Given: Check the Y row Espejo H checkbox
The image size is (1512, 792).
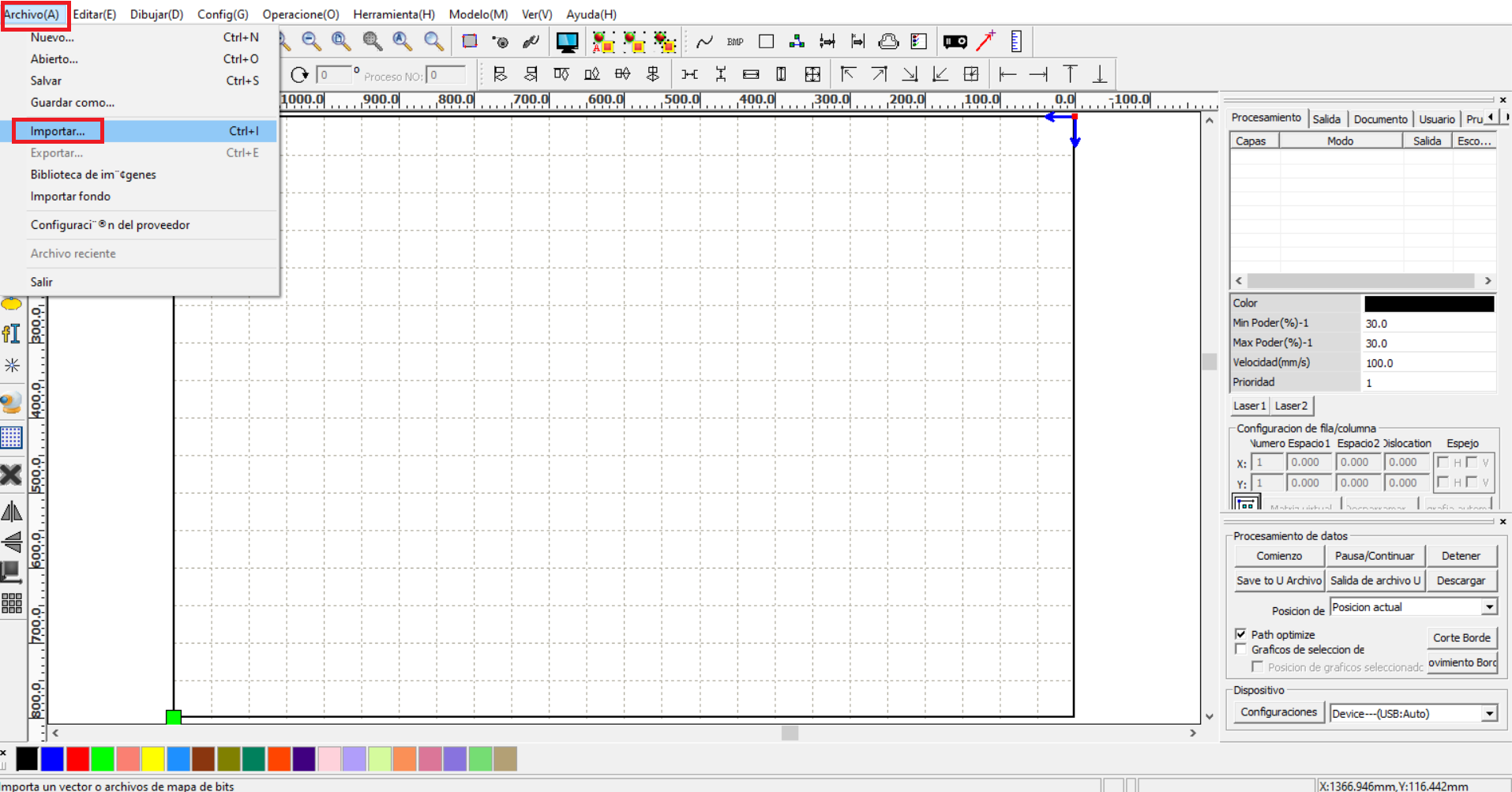Looking at the screenshot, I should [1443, 482].
